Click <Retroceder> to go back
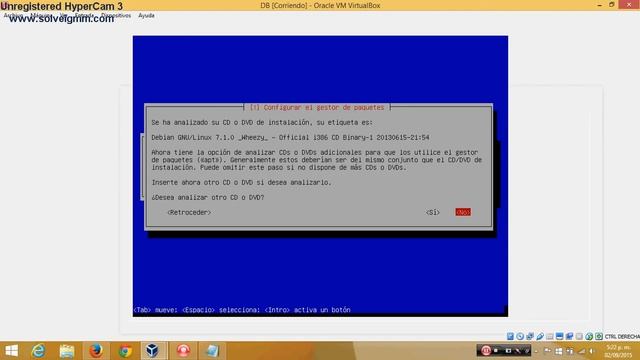 [189, 212]
